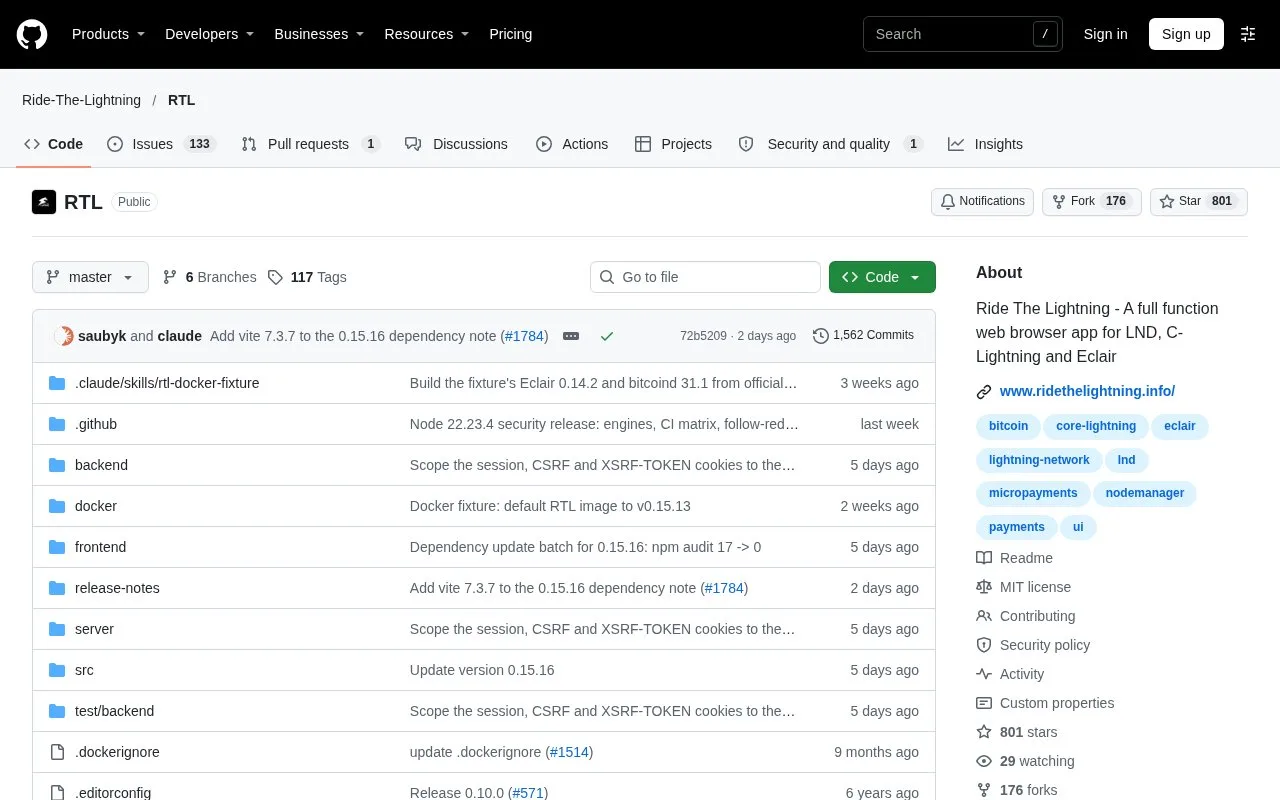Focus the Go to file field
This screenshot has height=800, width=1280.
point(705,277)
